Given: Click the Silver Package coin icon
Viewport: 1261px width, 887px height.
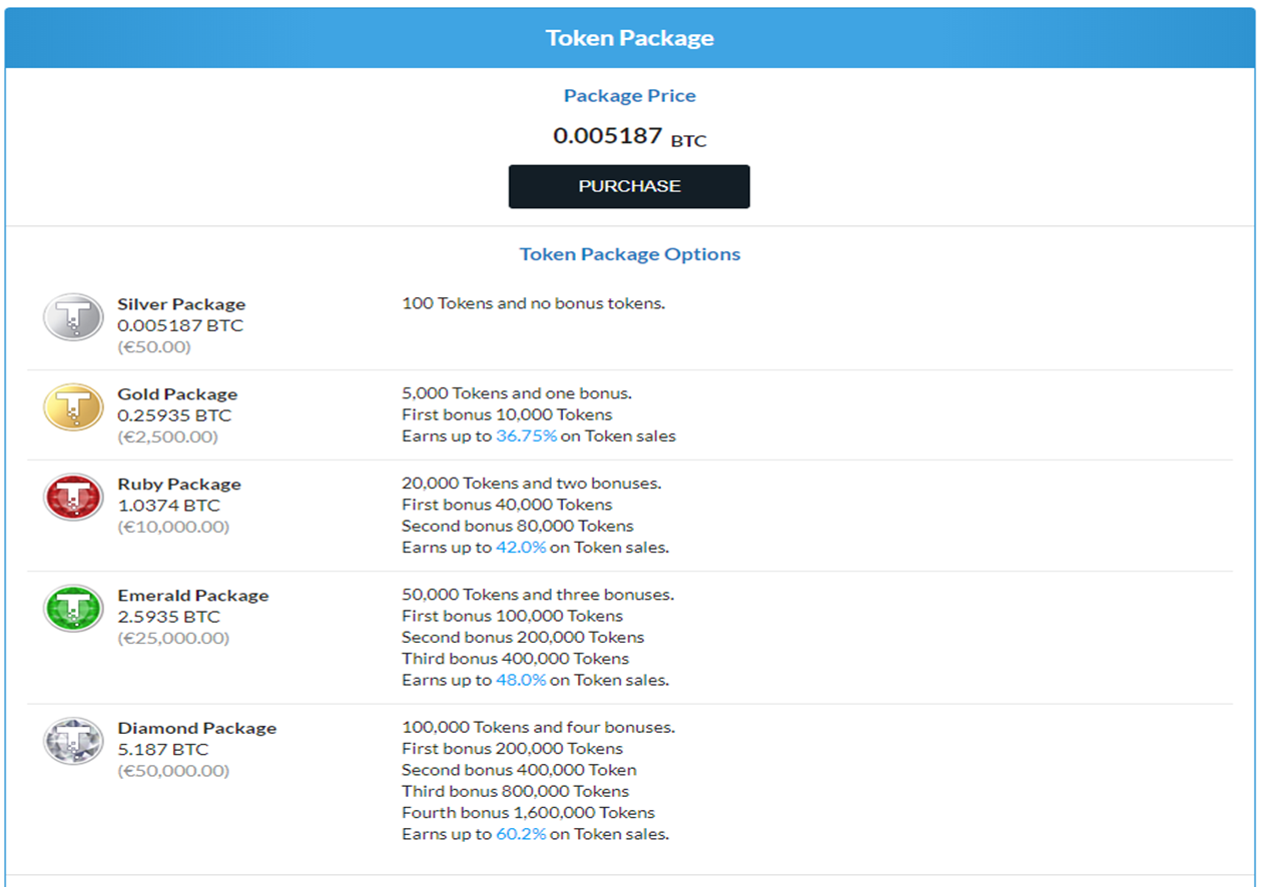Looking at the screenshot, I should pos(73,317).
